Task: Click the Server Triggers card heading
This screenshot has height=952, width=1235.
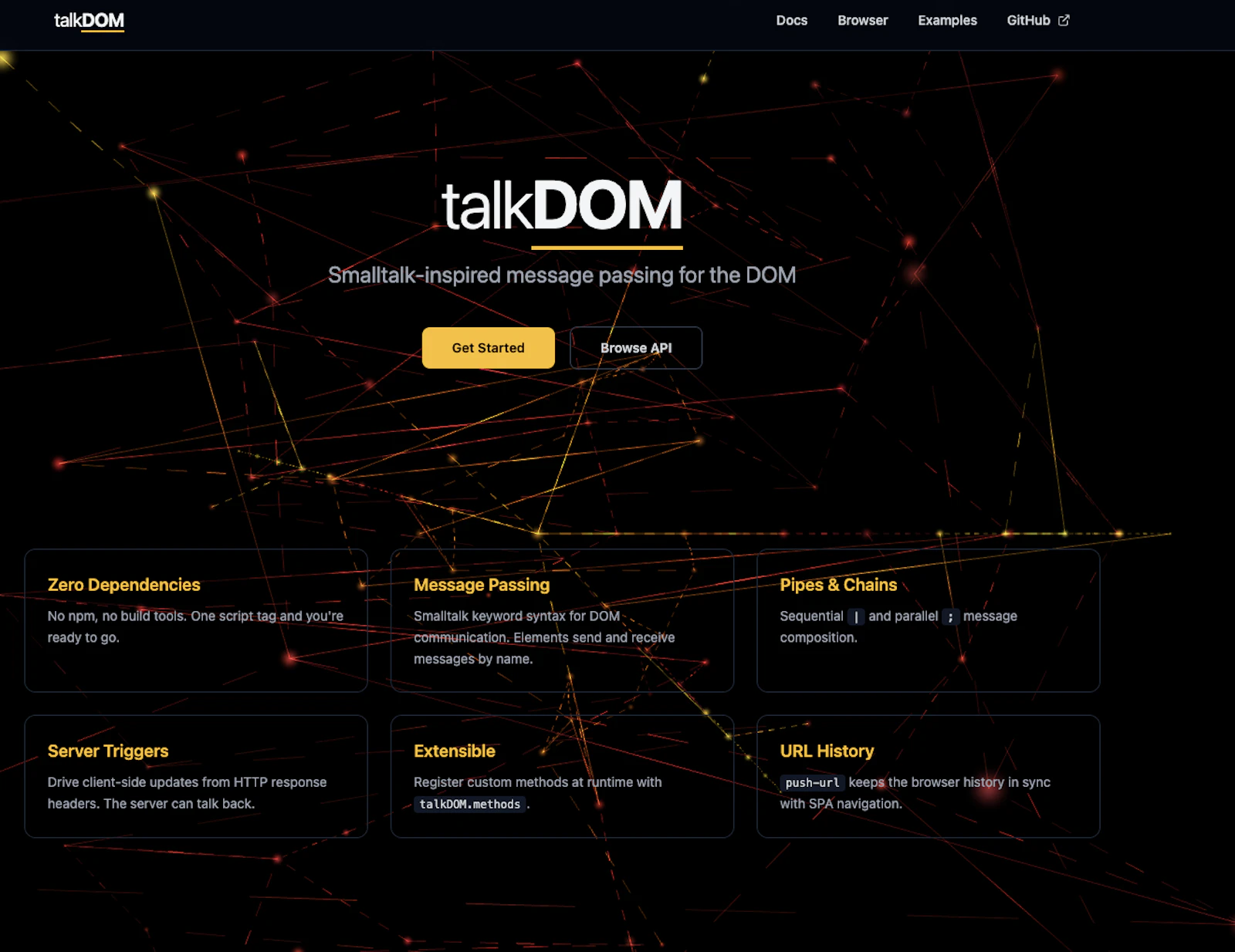Action: 108,751
